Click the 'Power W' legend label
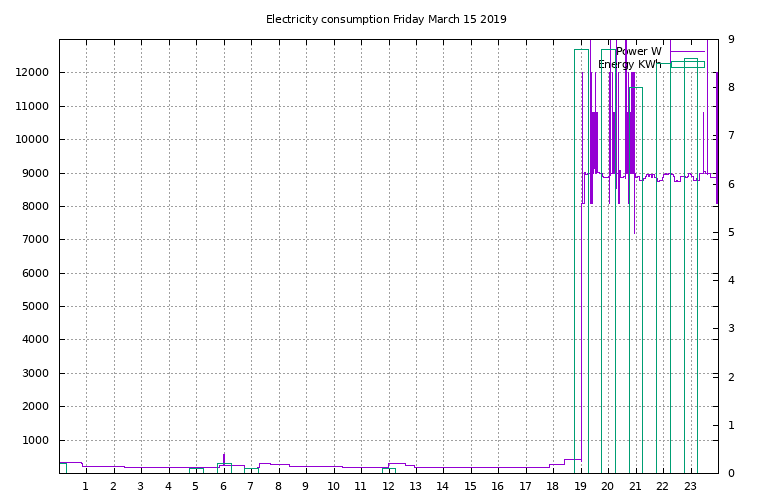The height and width of the screenshot is (500, 768). coord(639,51)
